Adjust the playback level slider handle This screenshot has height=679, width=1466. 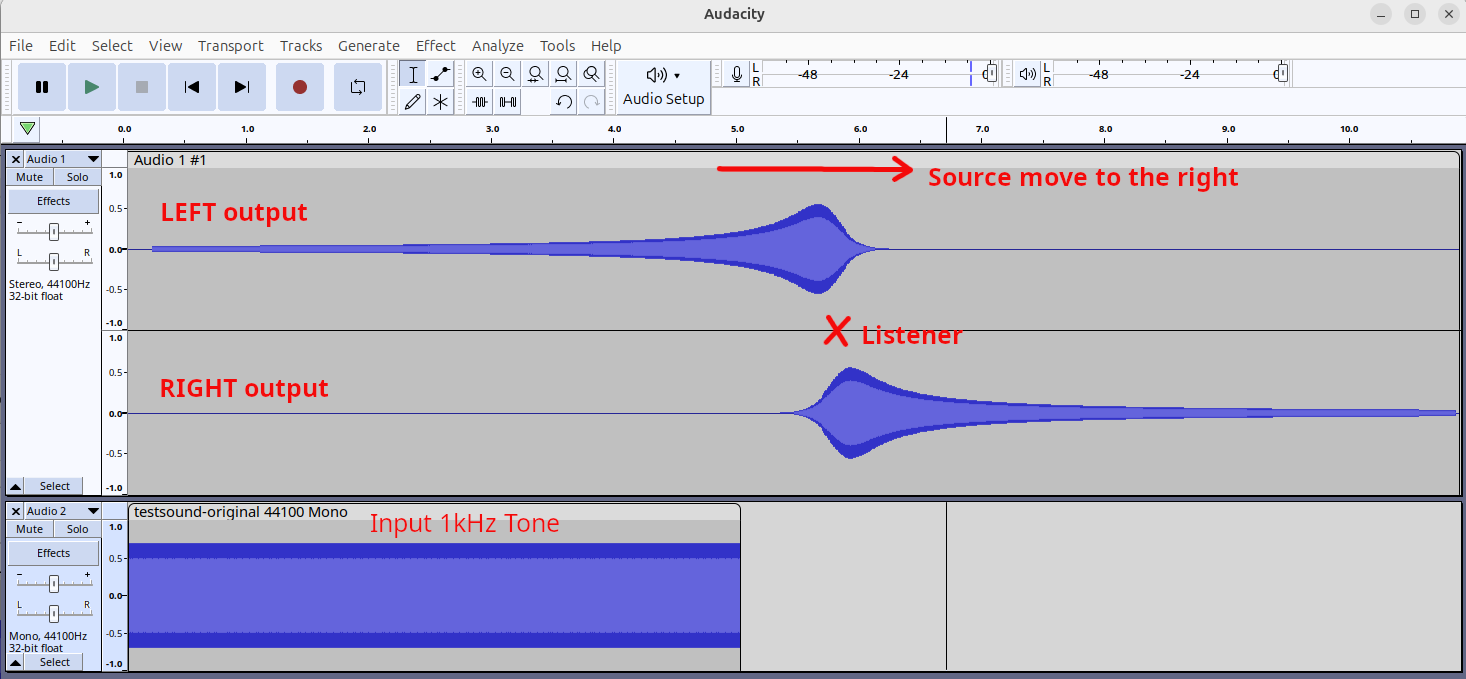1281,74
